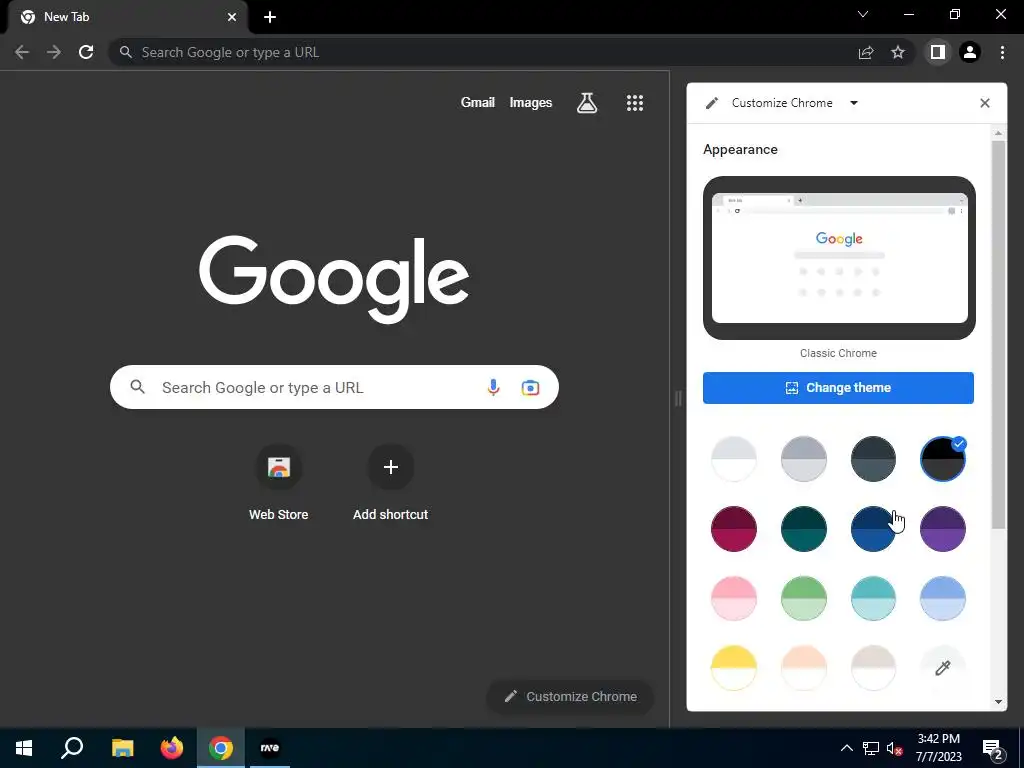This screenshot has height=768, width=1024.
Task: Close the New Tab tab
Action: click(x=232, y=17)
